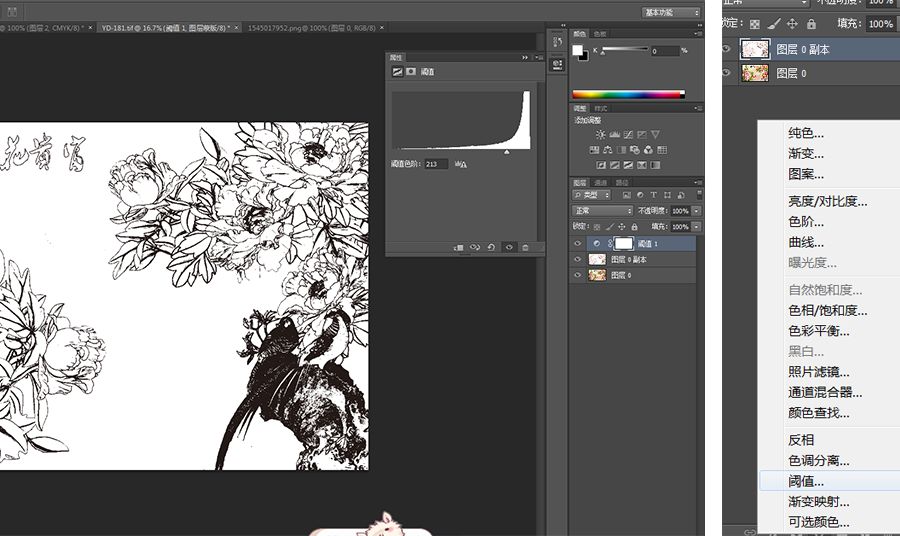
Task: Click the auto-calculate histogram warning icon
Action: click(461, 164)
